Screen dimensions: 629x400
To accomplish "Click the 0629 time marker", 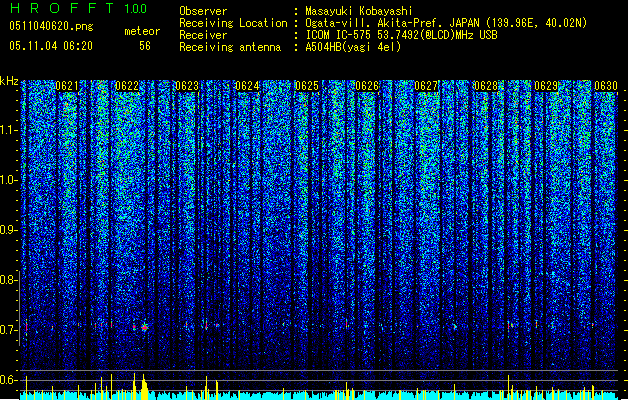I will 546,86.
